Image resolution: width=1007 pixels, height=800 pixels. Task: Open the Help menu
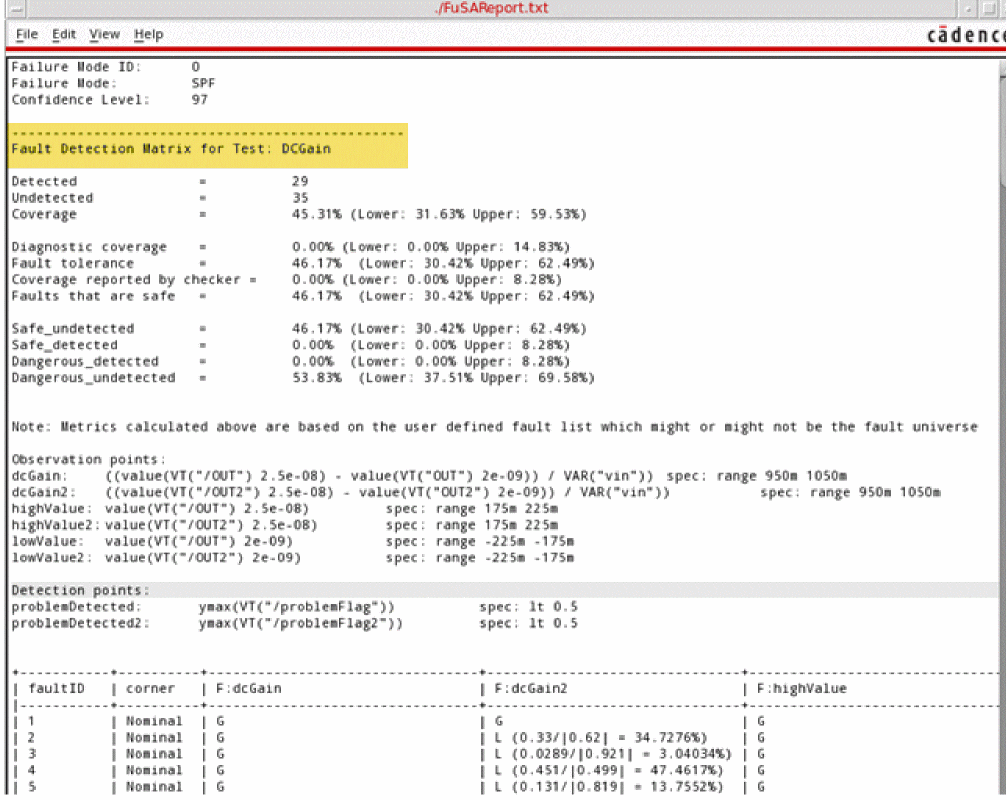pos(148,34)
